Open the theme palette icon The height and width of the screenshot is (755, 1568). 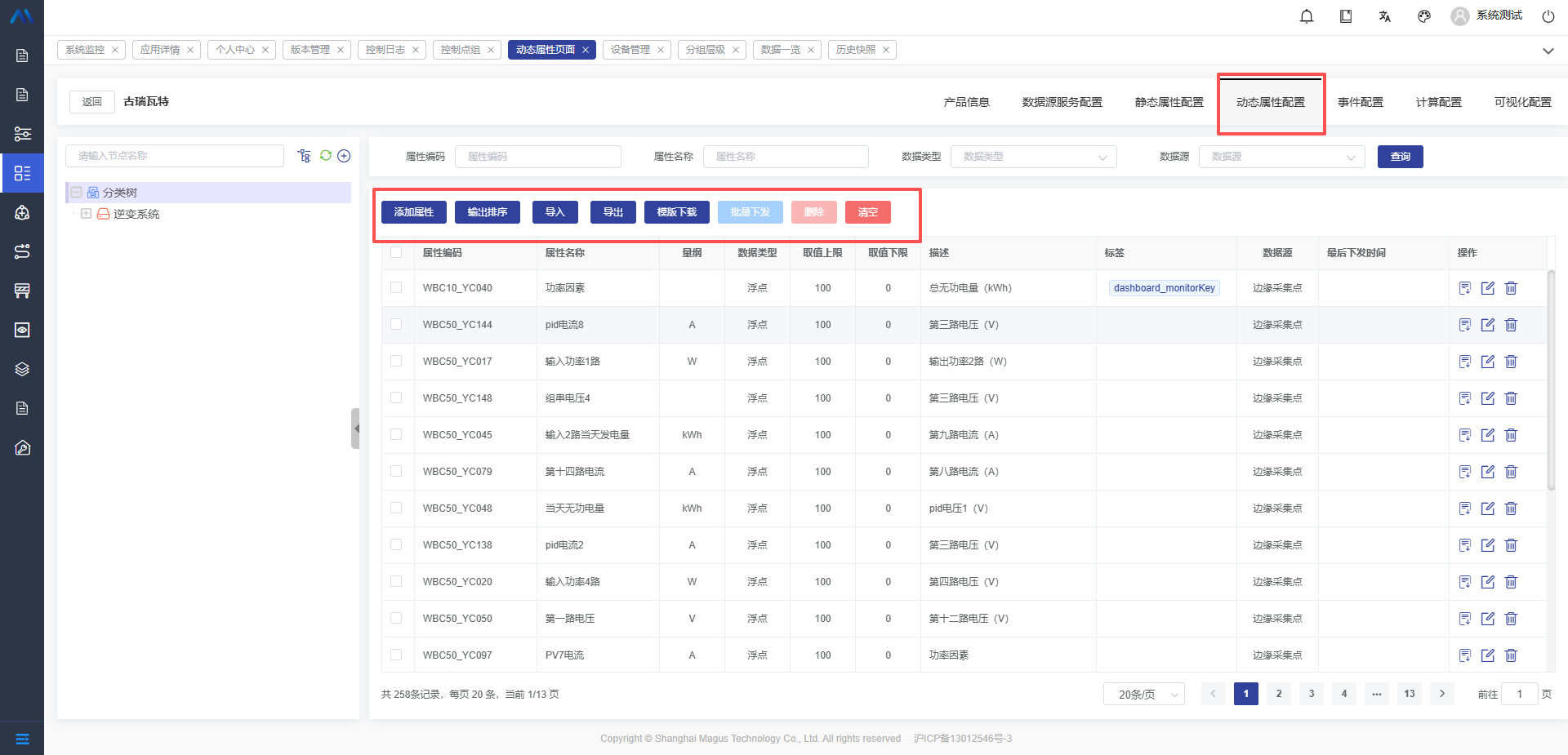1424,16
